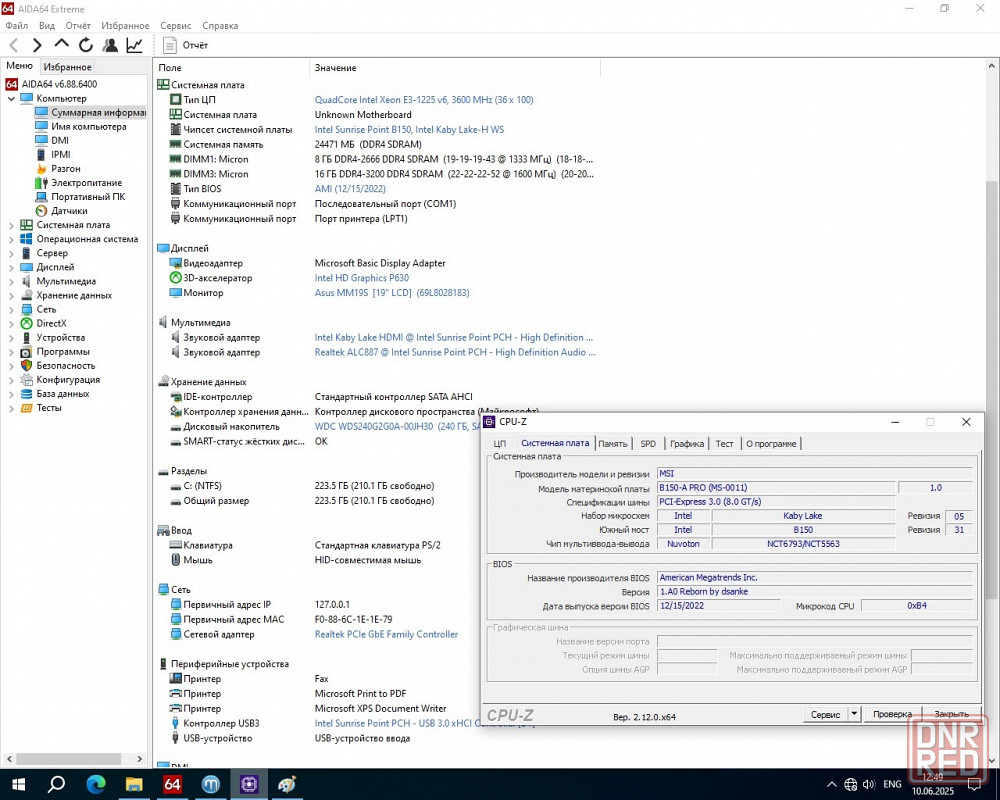Viewport: 1000px width, 800px height.
Task: Switch to the SPD tab in CPU-Z
Action: tap(648, 443)
